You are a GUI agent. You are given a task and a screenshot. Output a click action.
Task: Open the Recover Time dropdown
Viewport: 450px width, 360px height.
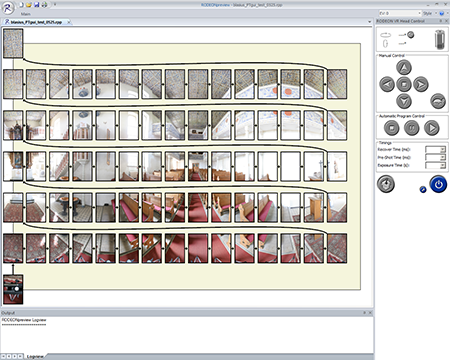(443, 150)
